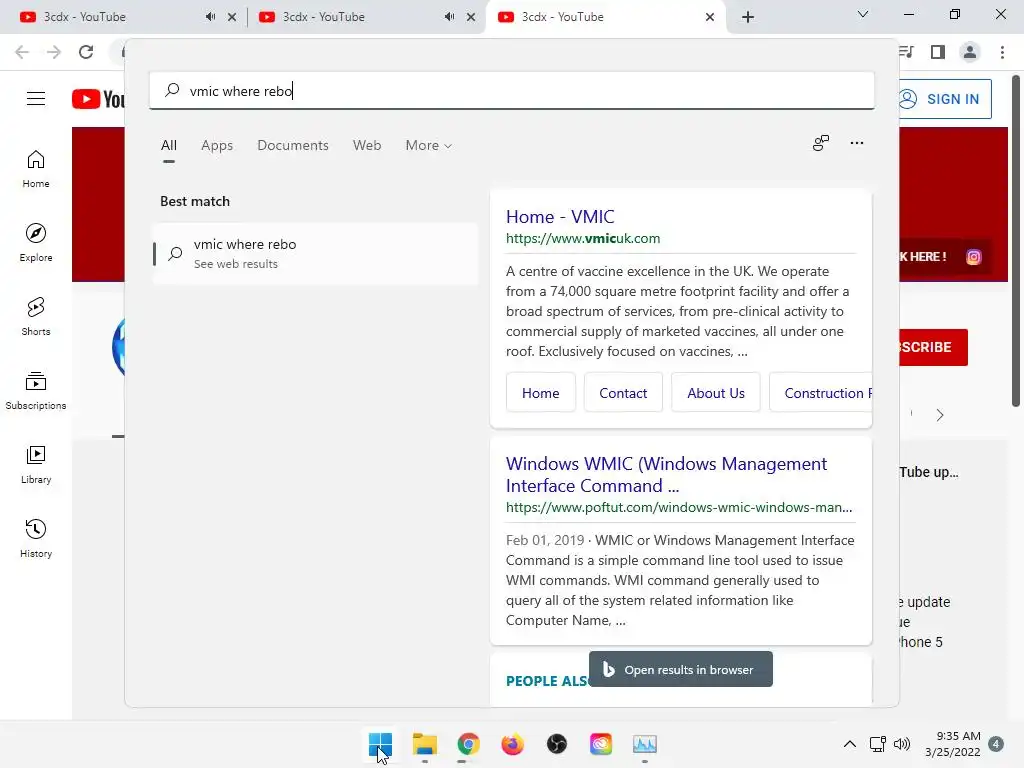Image resolution: width=1024 pixels, height=768 pixels.
Task: Mute the second 3cdx YouTube tab
Action: point(449,17)
